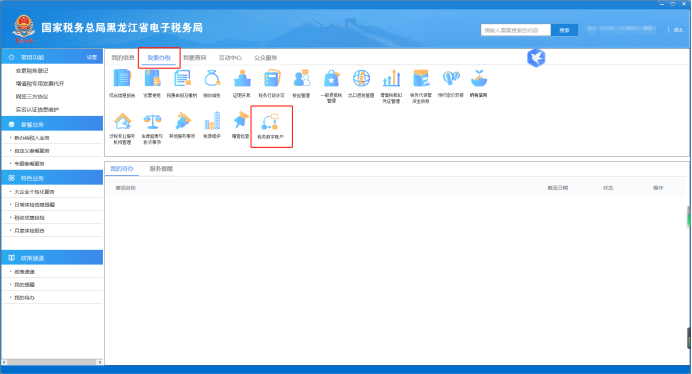Open 税务行政许可 notebook icon
Image resolution: width=692 pixels, height=374 pixels.
coord(272,79)
